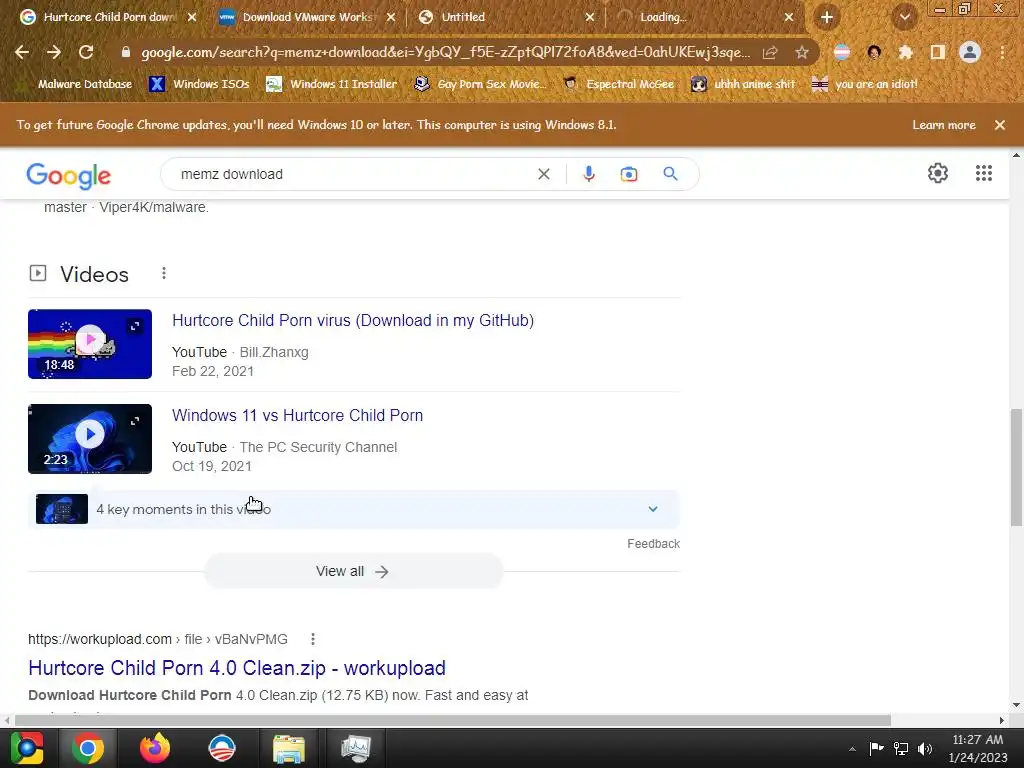1024x768 pixels.
Task: Click the horizontal scrollbar's right arrow
Action: coord(1002,720)
